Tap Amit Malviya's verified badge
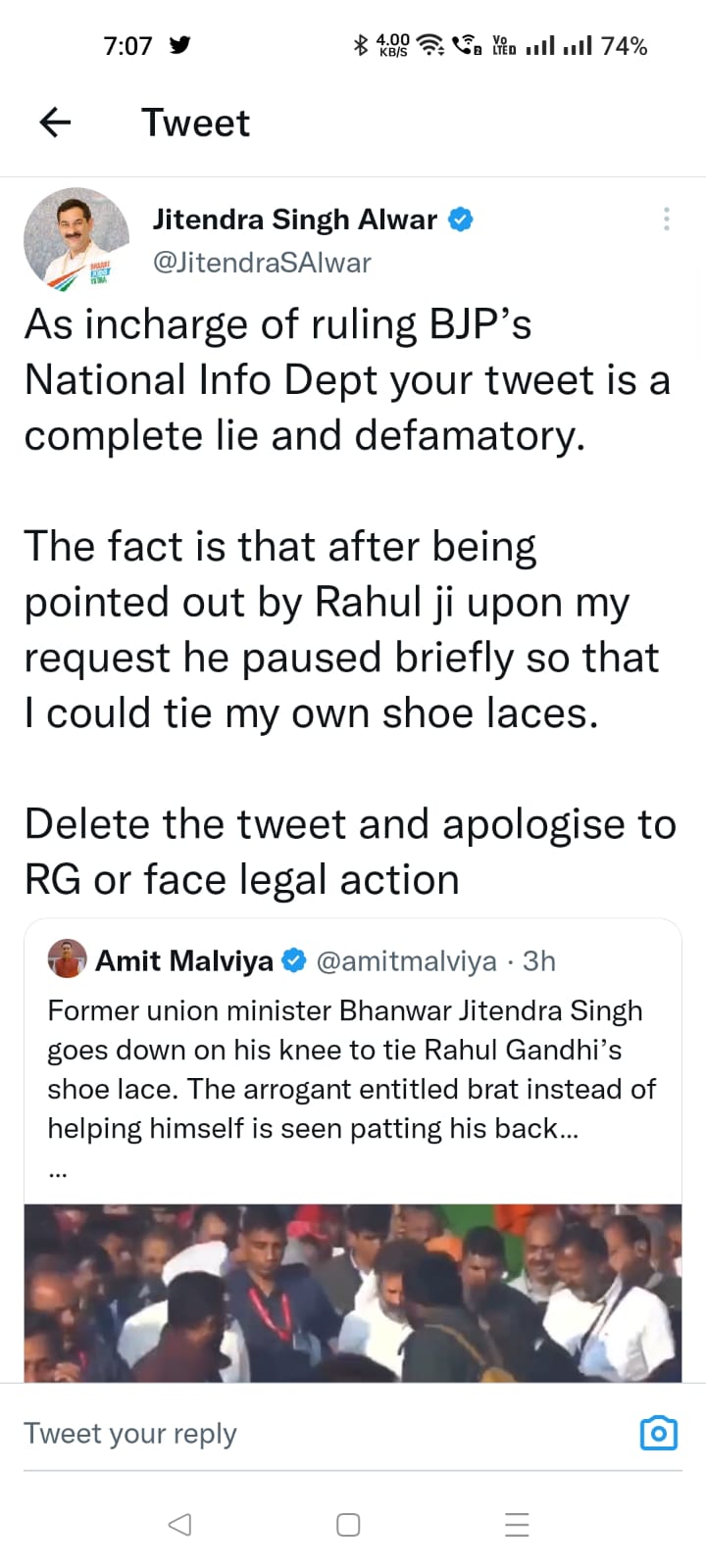706x1568 pixels. [x=294, y=961]
